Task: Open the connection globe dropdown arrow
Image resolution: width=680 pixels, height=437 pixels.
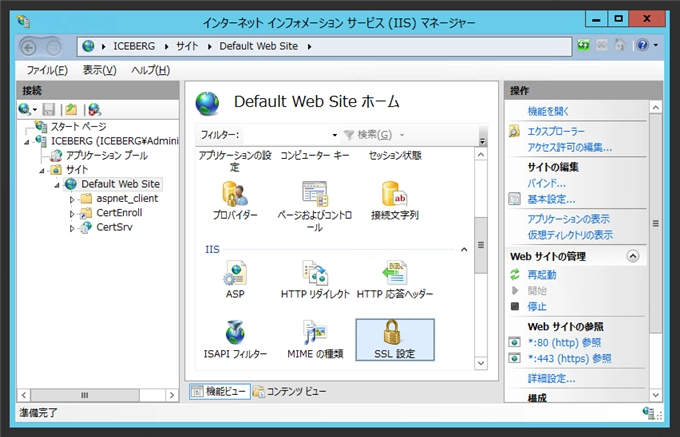Action: click(x=34, y=110)
